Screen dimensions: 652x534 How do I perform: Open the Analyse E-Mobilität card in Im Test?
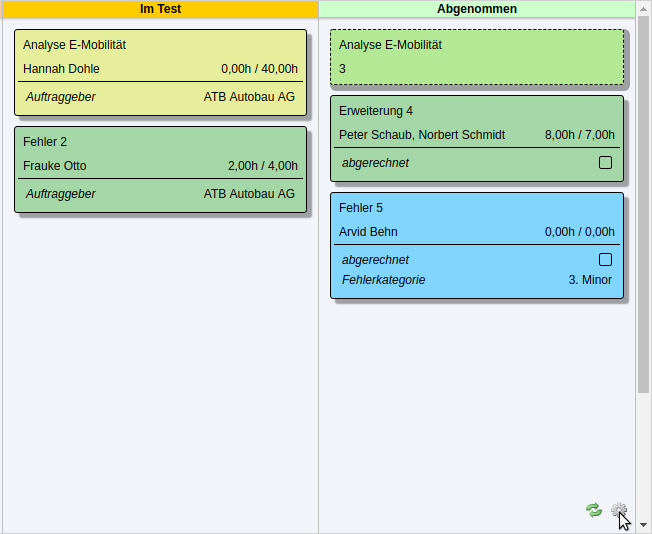(75, 45)
